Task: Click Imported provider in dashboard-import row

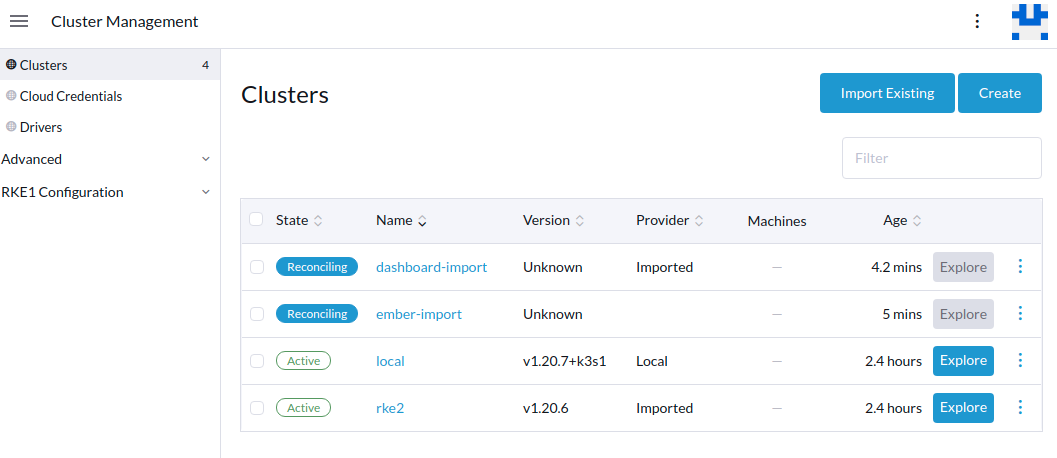Action: tap(665, 267)
